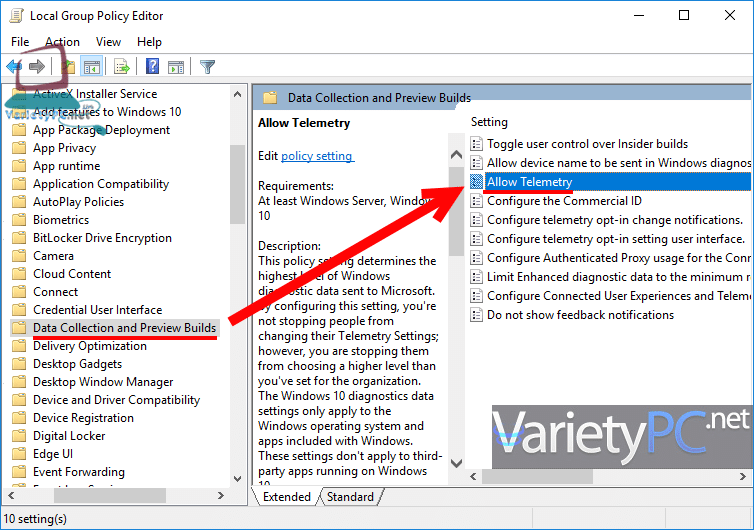Image resolution: width=754 pixels, height=530 pixels.
Task: Open Help using the question mark icon
Action: click(x=152, y=67)
